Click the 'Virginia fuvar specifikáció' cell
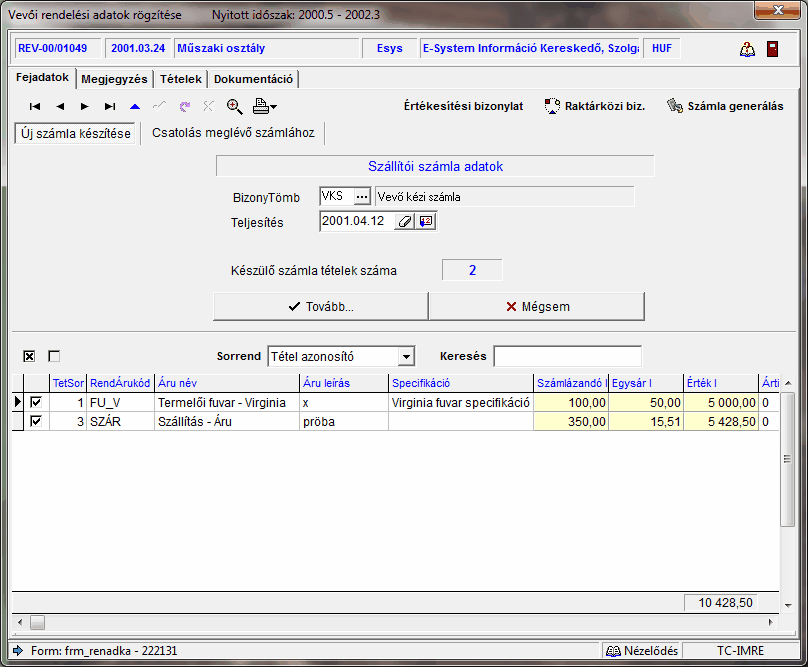Screen dimensions: 808x667 (461, 403)
